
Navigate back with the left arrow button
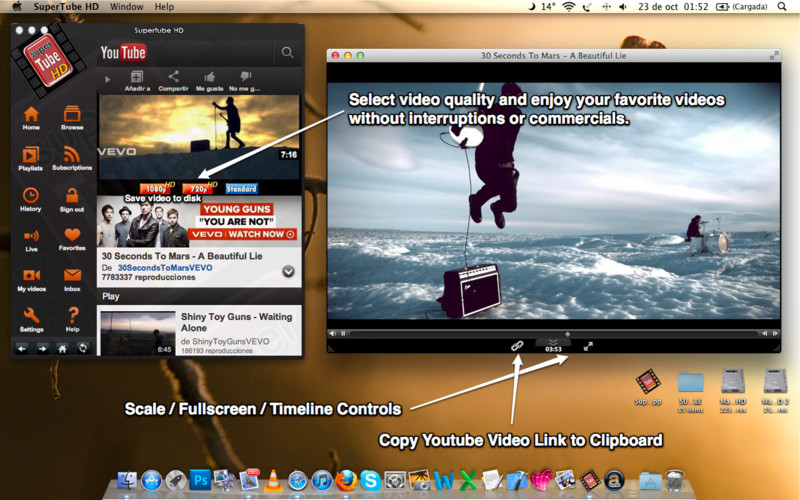pyautogui.click(x=22, y=349)
